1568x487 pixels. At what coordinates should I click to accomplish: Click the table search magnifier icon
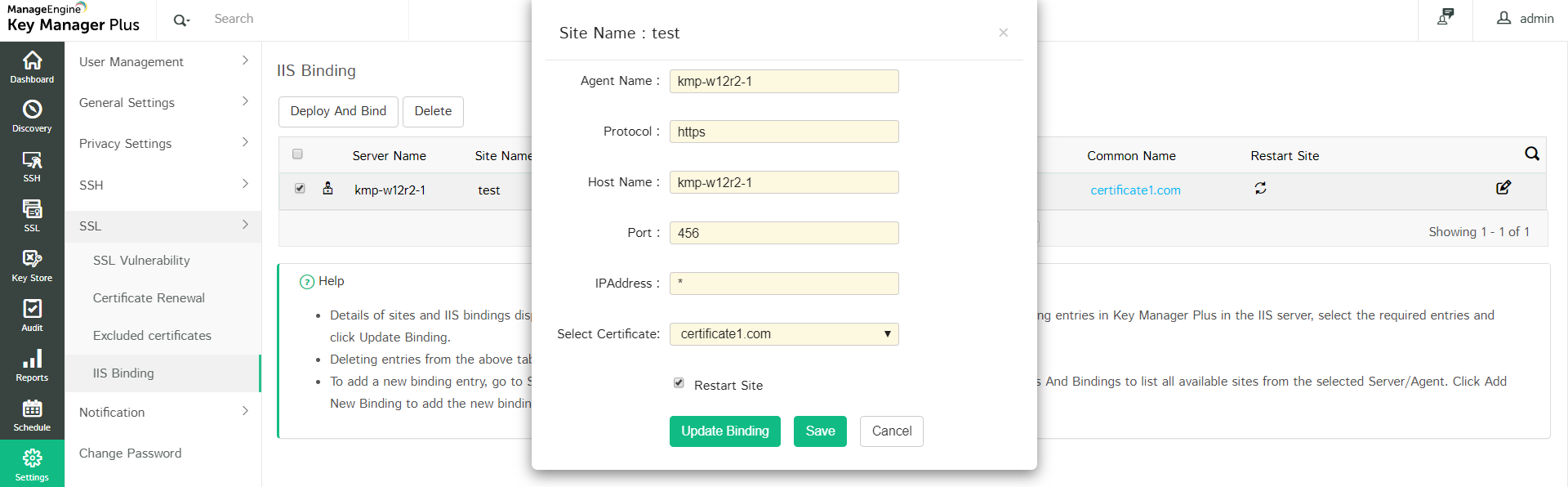coord(1531,154)
